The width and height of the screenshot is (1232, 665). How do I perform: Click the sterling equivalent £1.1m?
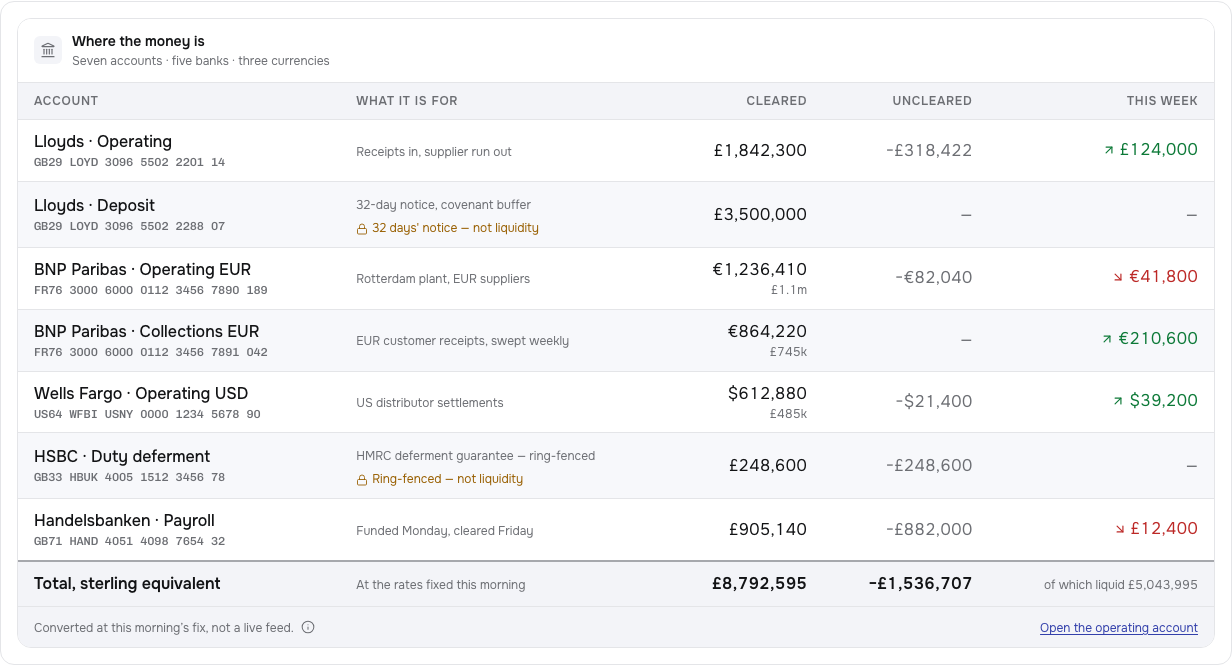pos(789,290)
